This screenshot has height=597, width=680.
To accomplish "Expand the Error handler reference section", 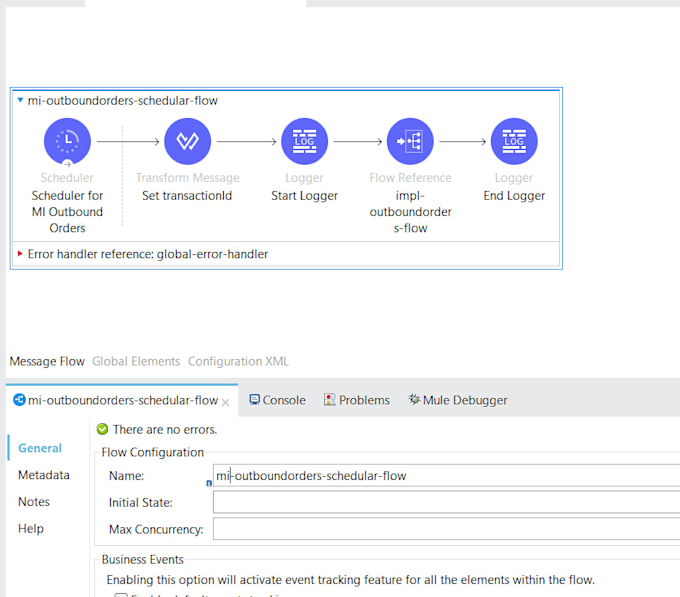I will pyautogui.click(x=20, y=253).
